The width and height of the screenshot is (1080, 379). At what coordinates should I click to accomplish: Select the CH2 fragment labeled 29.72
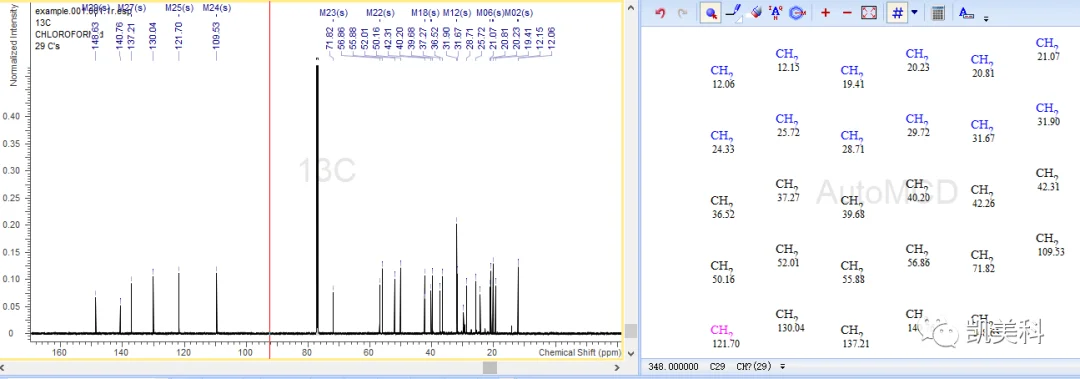(917, 125)
